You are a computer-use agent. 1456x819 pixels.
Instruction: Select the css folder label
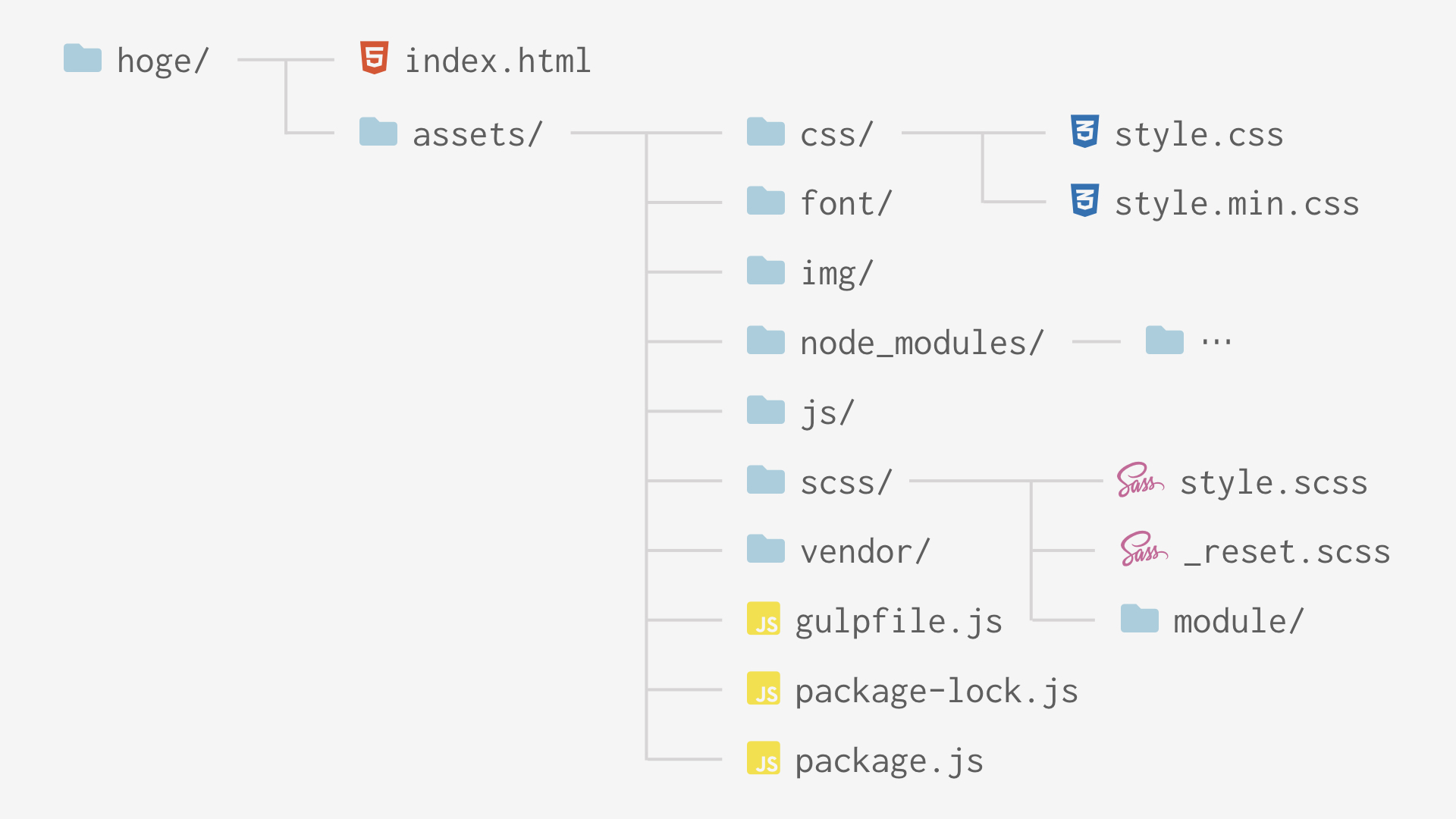tap(836, 135)
